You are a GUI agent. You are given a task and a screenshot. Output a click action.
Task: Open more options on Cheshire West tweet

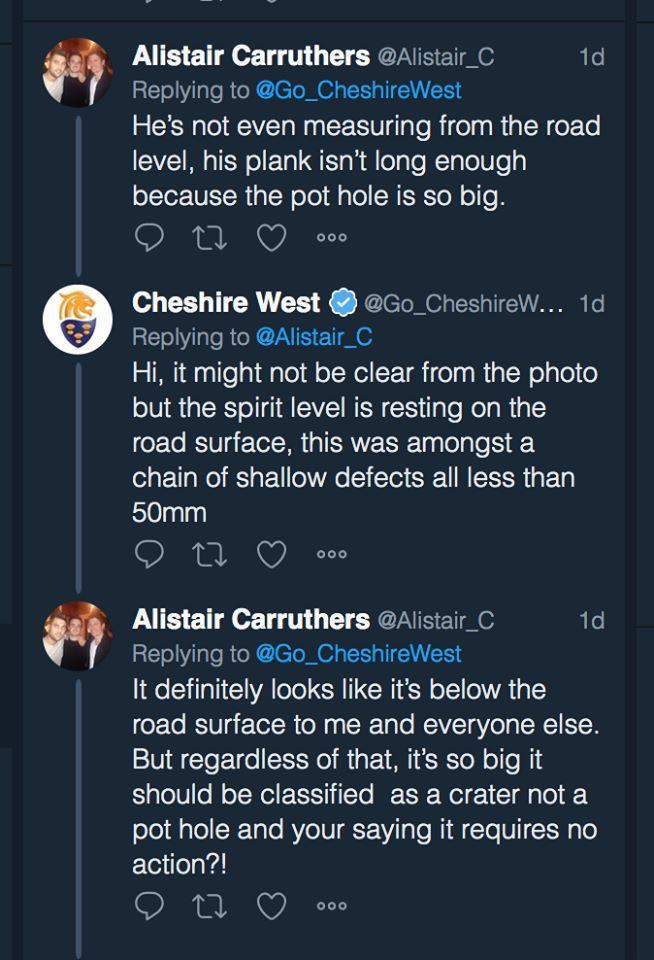[x=331, y=553]
